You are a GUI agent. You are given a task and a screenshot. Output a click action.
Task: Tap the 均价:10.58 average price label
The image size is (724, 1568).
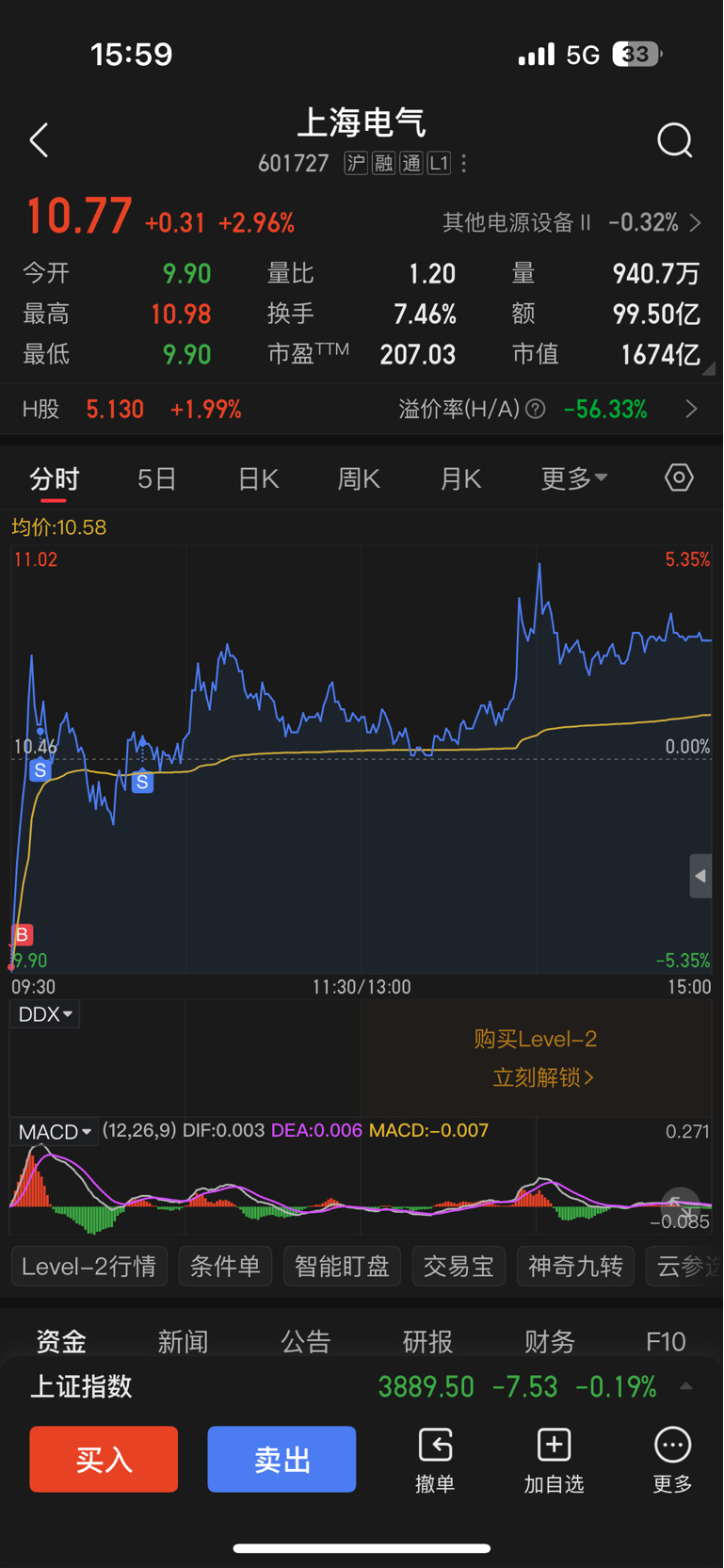tap(58, 527)
